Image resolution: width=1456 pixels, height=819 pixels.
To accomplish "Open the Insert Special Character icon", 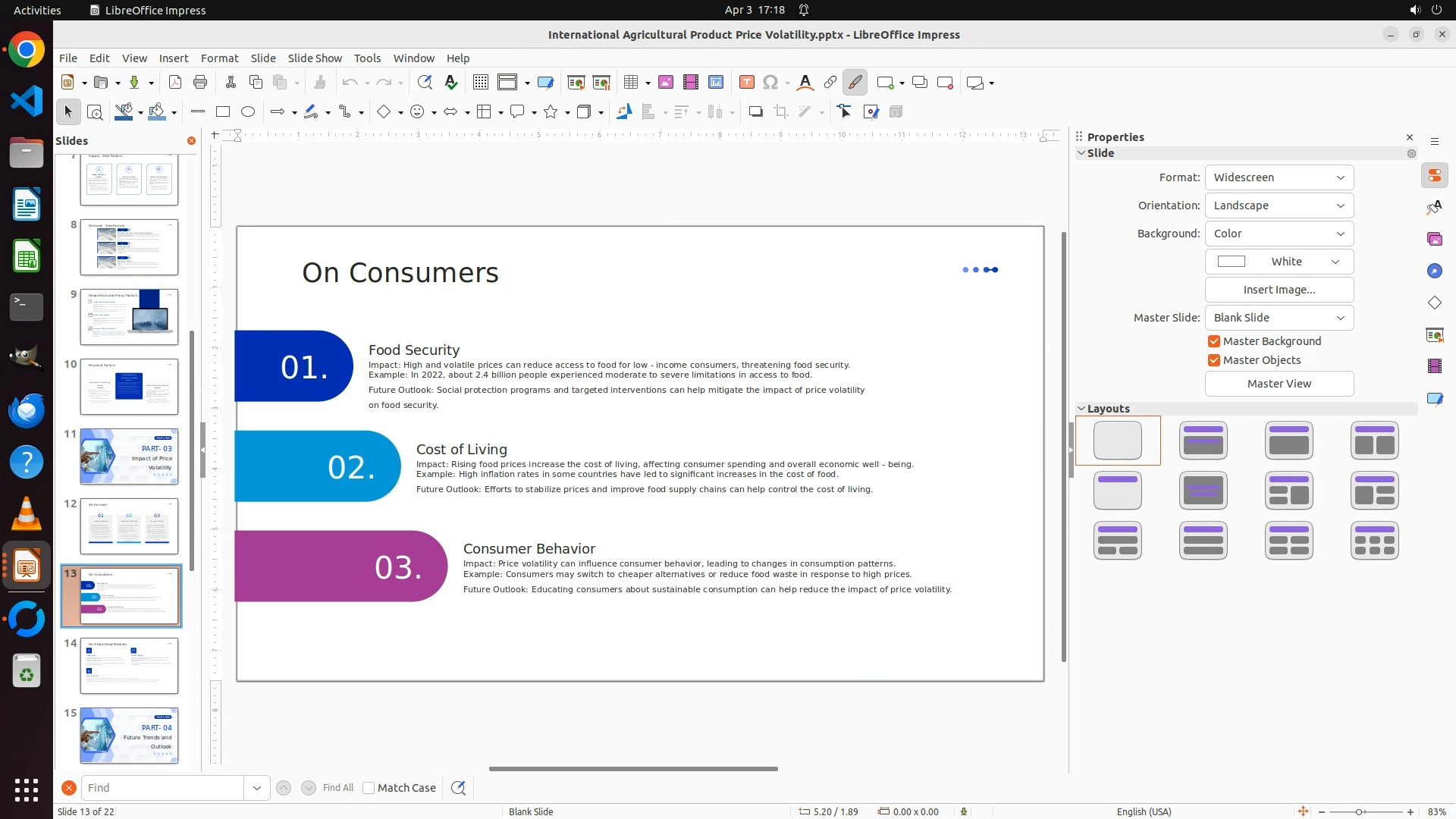I will [x=770, y=83].
